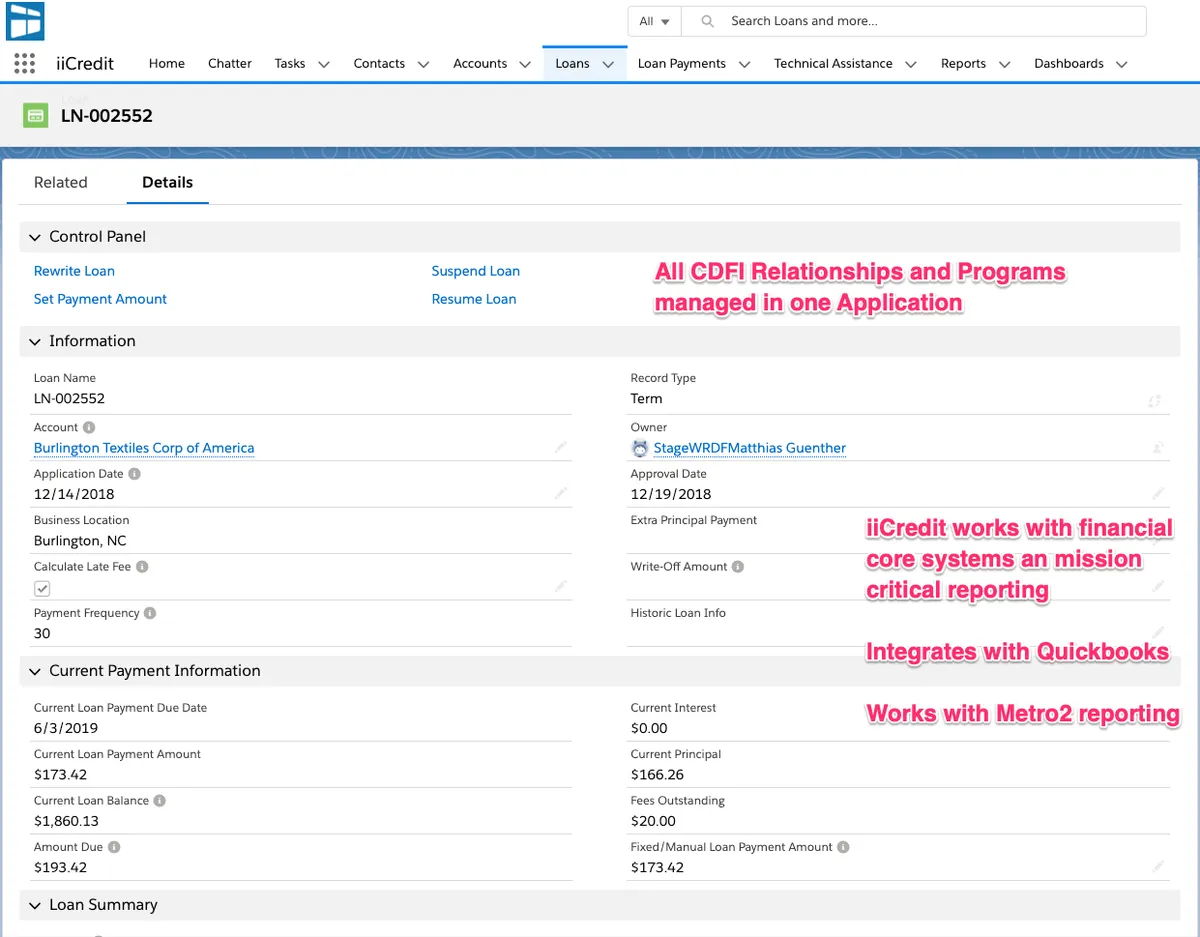
Task: Edit Approval Date with pencil icon
Action: click(x=1157, y=493)
